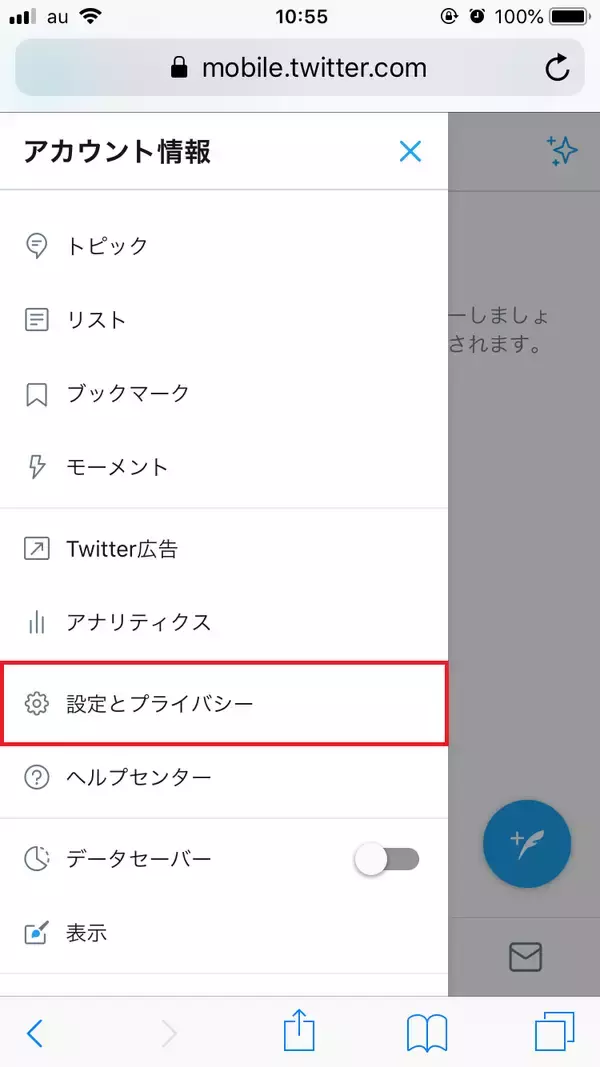Open the 表示 display settings
The width and height of the screenshot is (600, 1067).
(86, 933)
